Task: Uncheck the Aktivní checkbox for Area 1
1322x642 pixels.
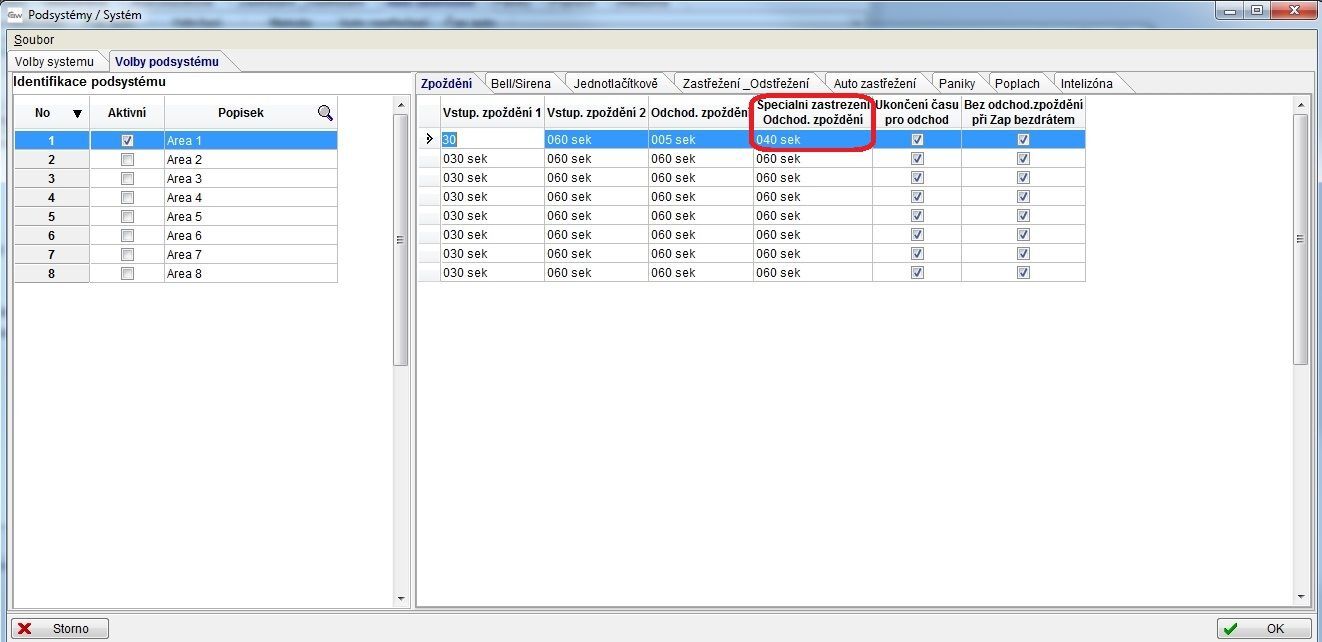Action: [127, 141]
